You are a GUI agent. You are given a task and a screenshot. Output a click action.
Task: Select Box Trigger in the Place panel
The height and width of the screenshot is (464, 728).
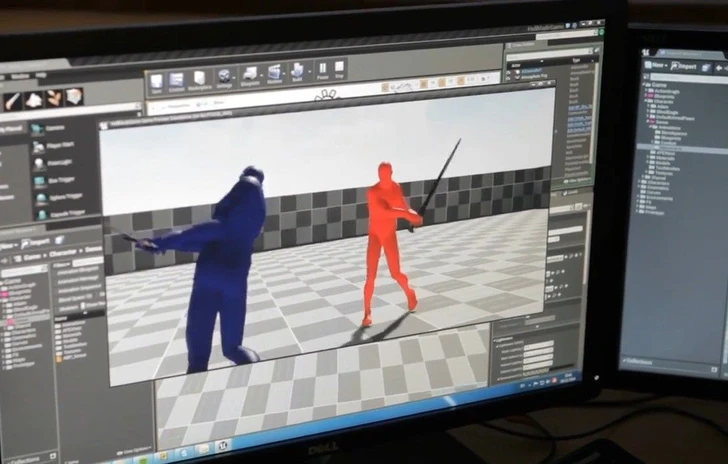60,180
